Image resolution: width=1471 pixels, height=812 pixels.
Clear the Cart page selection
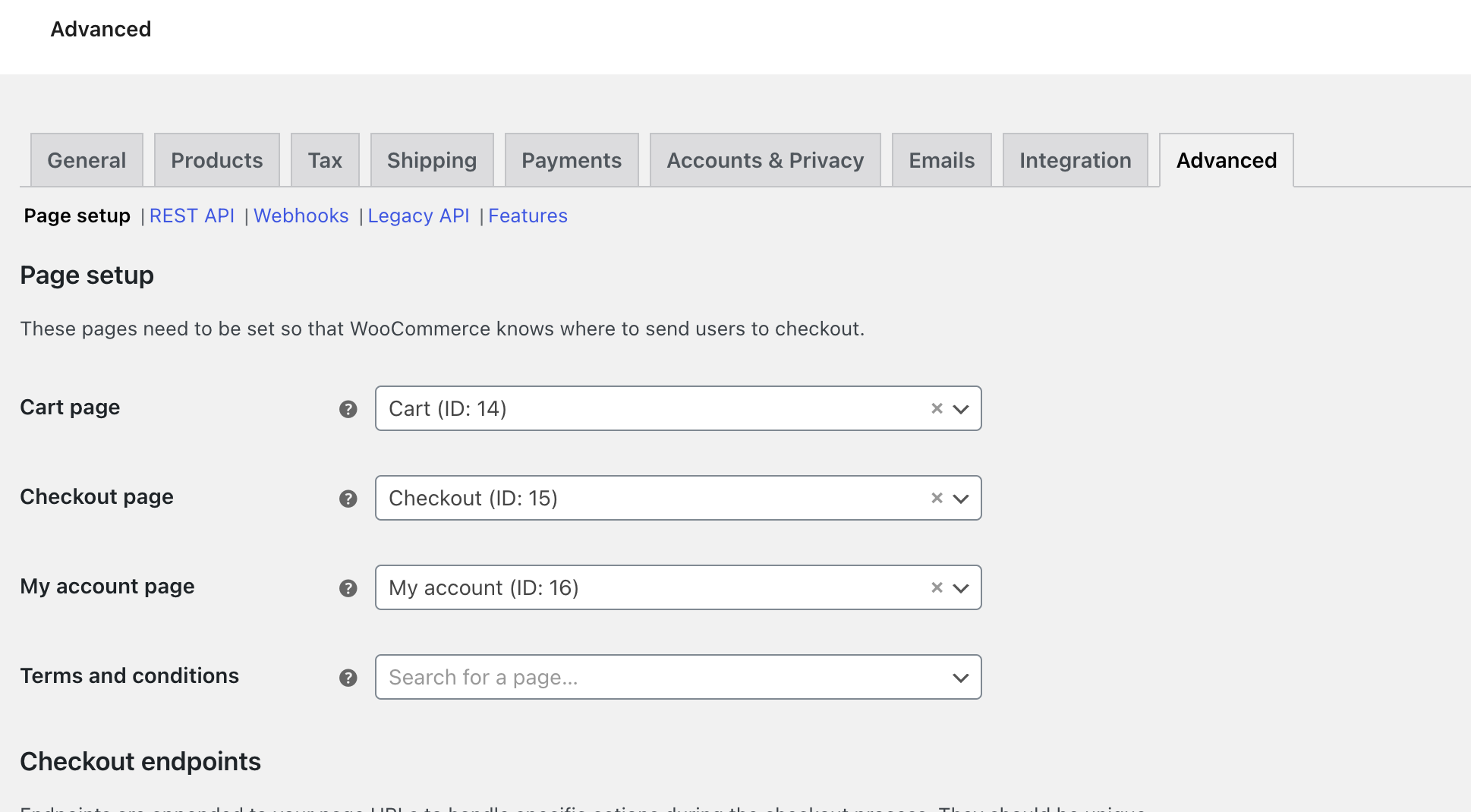coord(937,408)
